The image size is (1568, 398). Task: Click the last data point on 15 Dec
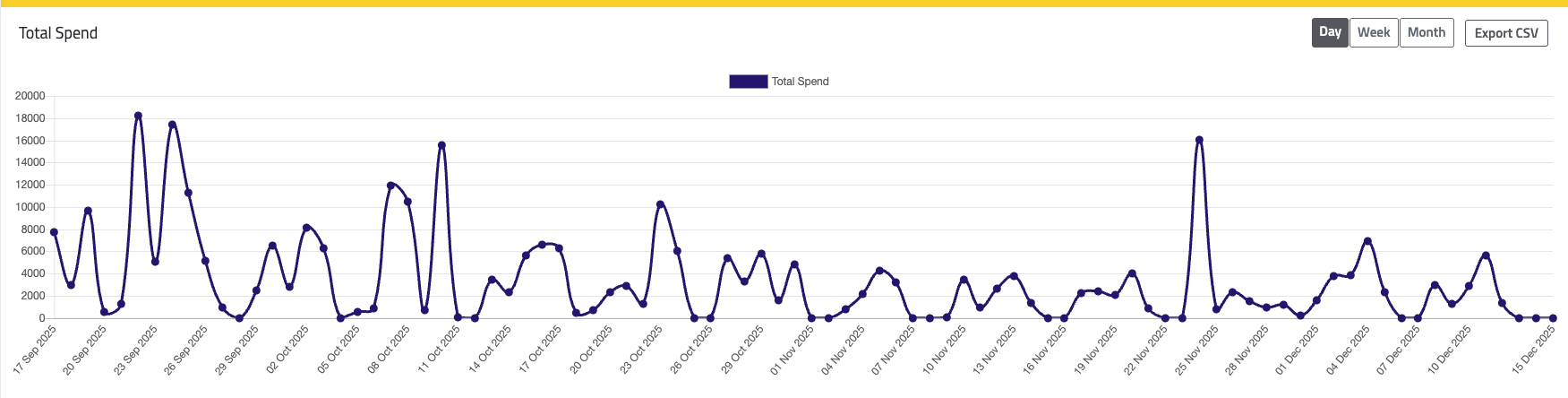pos(1552,318)
